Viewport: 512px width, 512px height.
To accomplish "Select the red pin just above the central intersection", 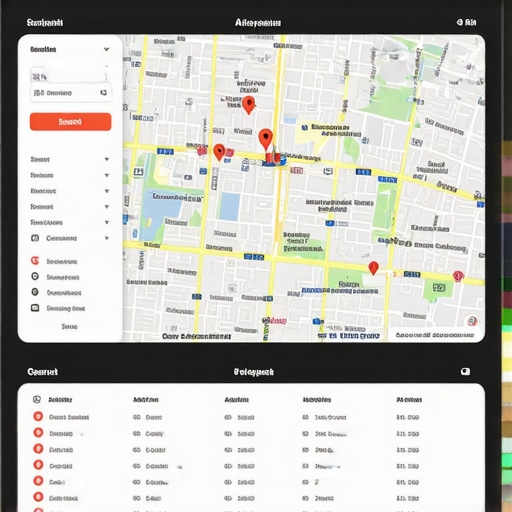I will tap(266, 139).
